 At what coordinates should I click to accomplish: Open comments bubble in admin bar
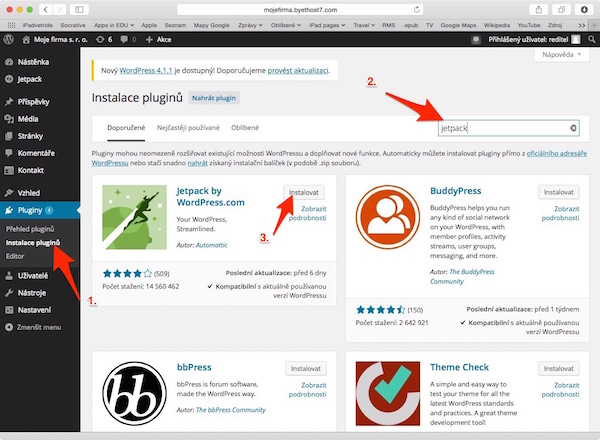[x=128, y=39]
